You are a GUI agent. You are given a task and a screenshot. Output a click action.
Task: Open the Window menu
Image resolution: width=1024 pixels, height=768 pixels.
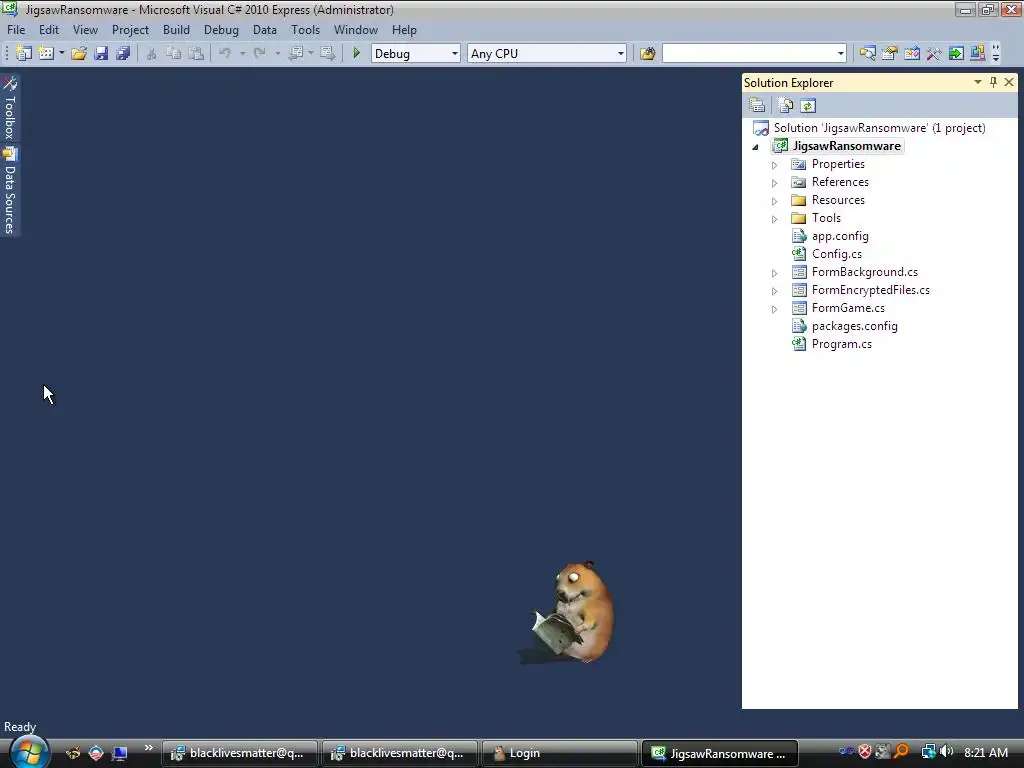[x=356, y=30]
